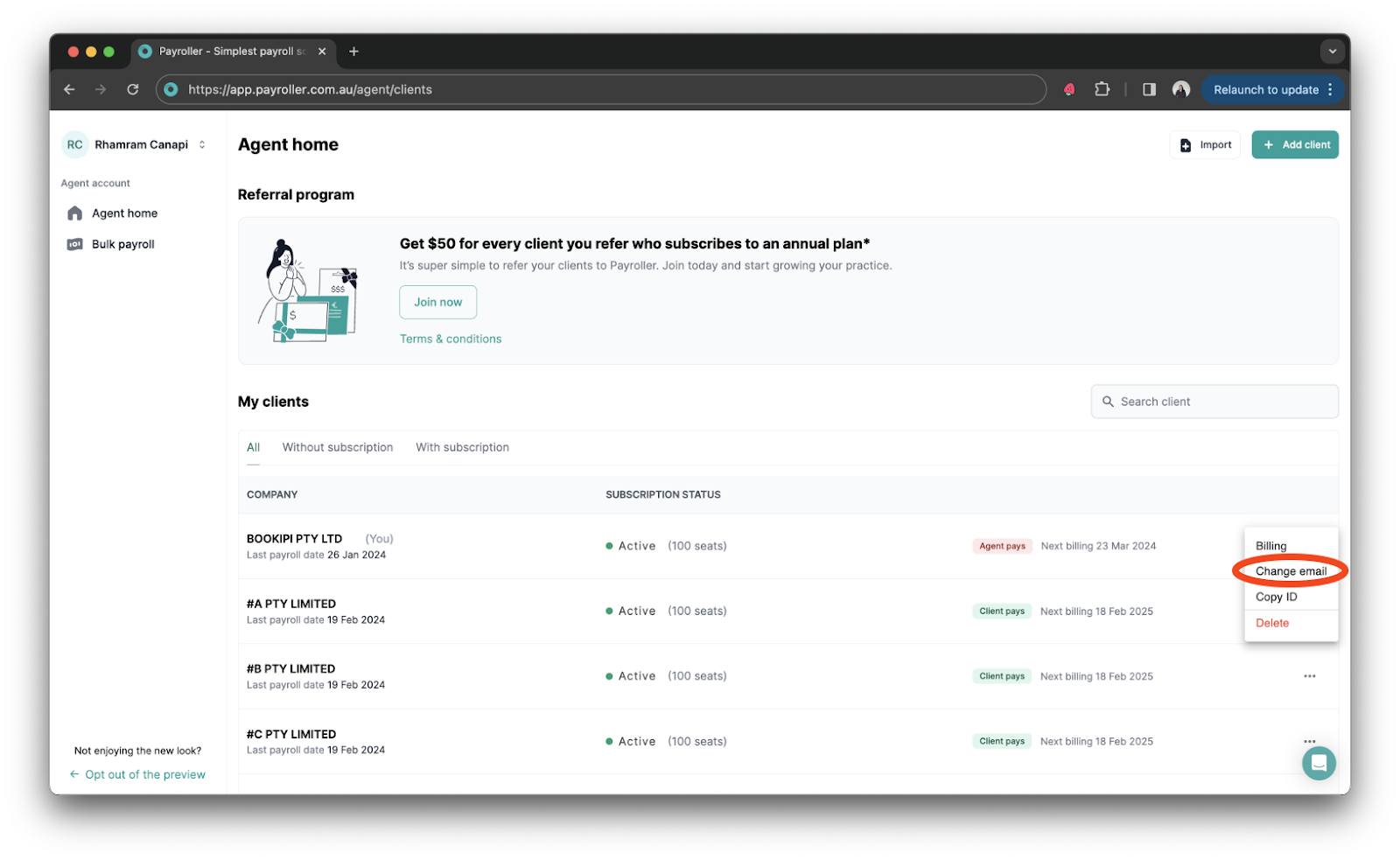1400x860 pixels.
Task: Open the more options for #C PTY LIMITED
Action: [1309, 741]
